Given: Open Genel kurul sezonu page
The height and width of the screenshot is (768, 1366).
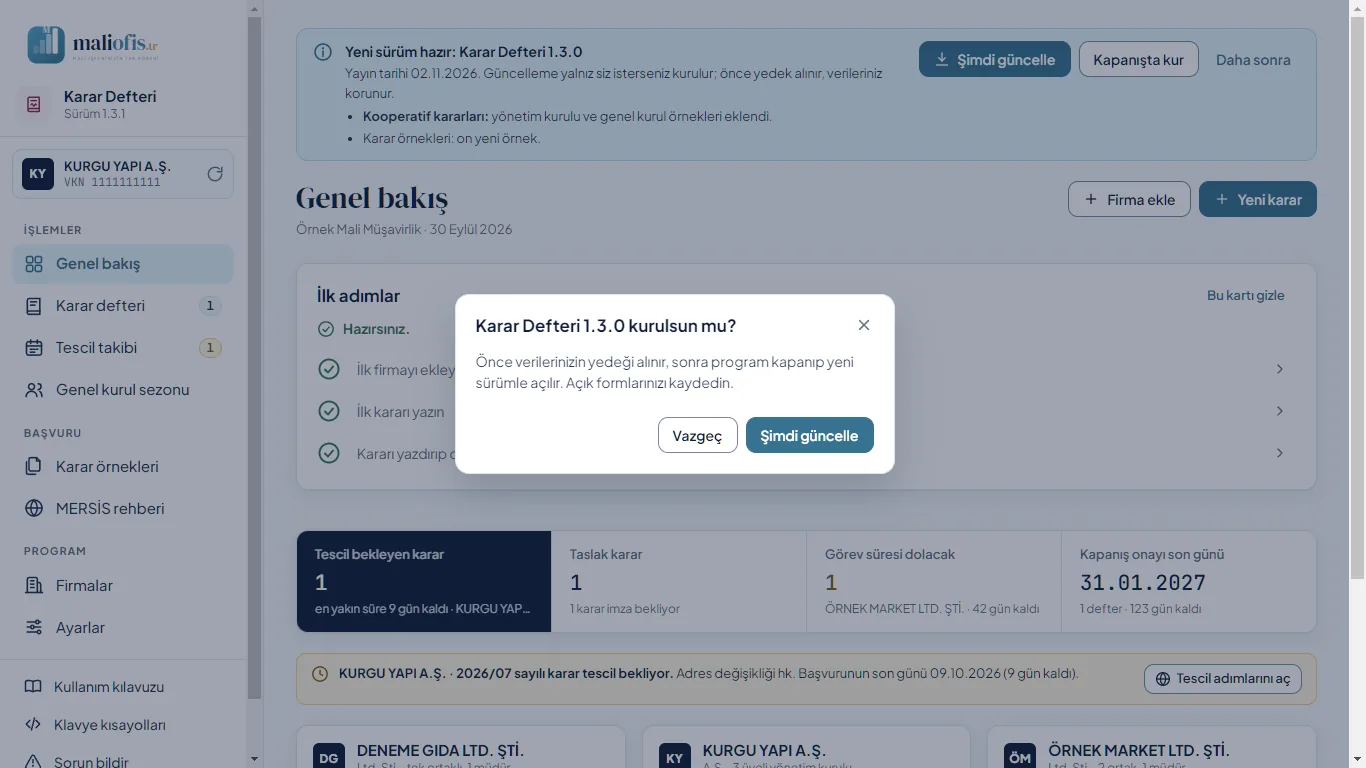Looking at the screenshot, I should [x=123, y=390].
